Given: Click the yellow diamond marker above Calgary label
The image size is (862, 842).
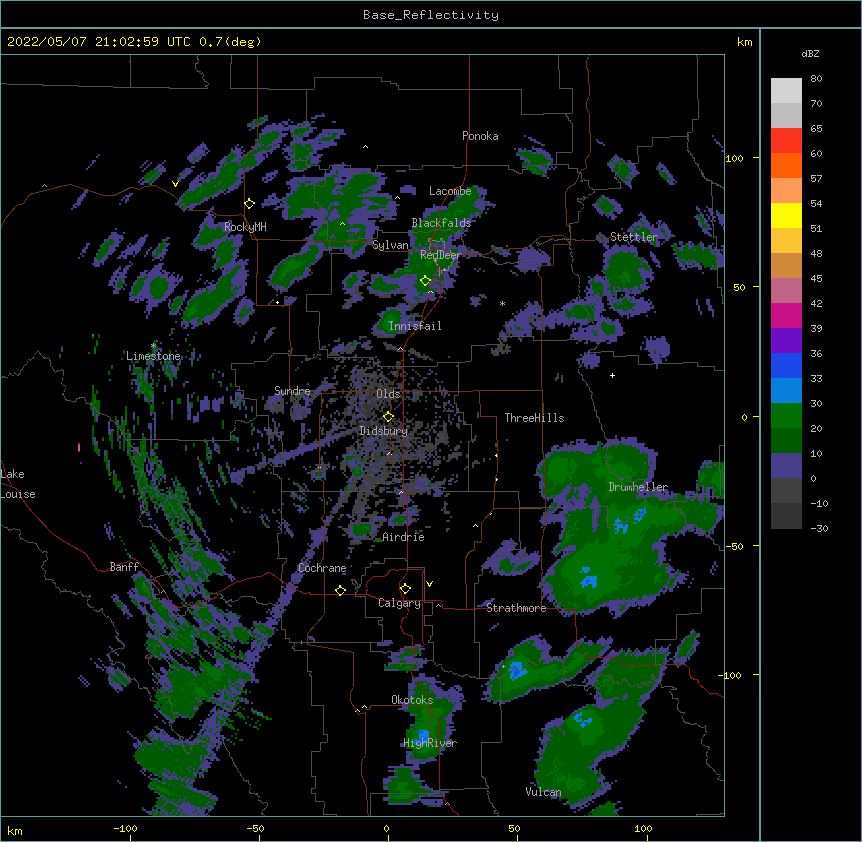Looking at the screenshot, I should (x=405, y=589).
